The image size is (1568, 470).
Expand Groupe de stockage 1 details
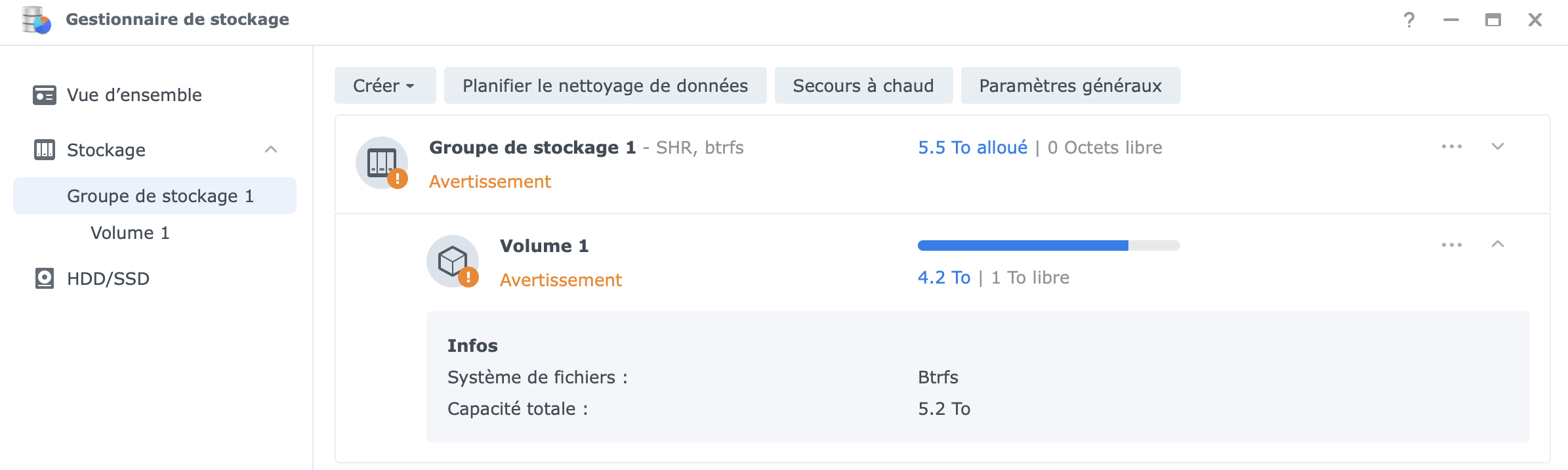[x=1497, y=146]
